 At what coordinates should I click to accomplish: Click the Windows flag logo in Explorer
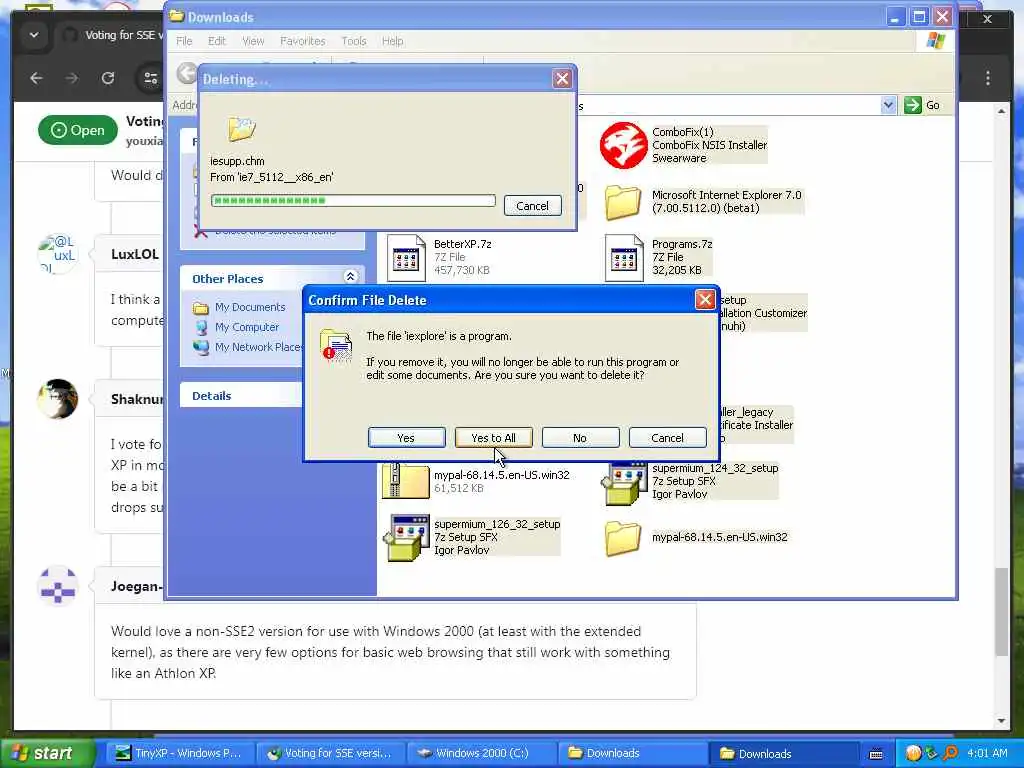coord(935,40)
